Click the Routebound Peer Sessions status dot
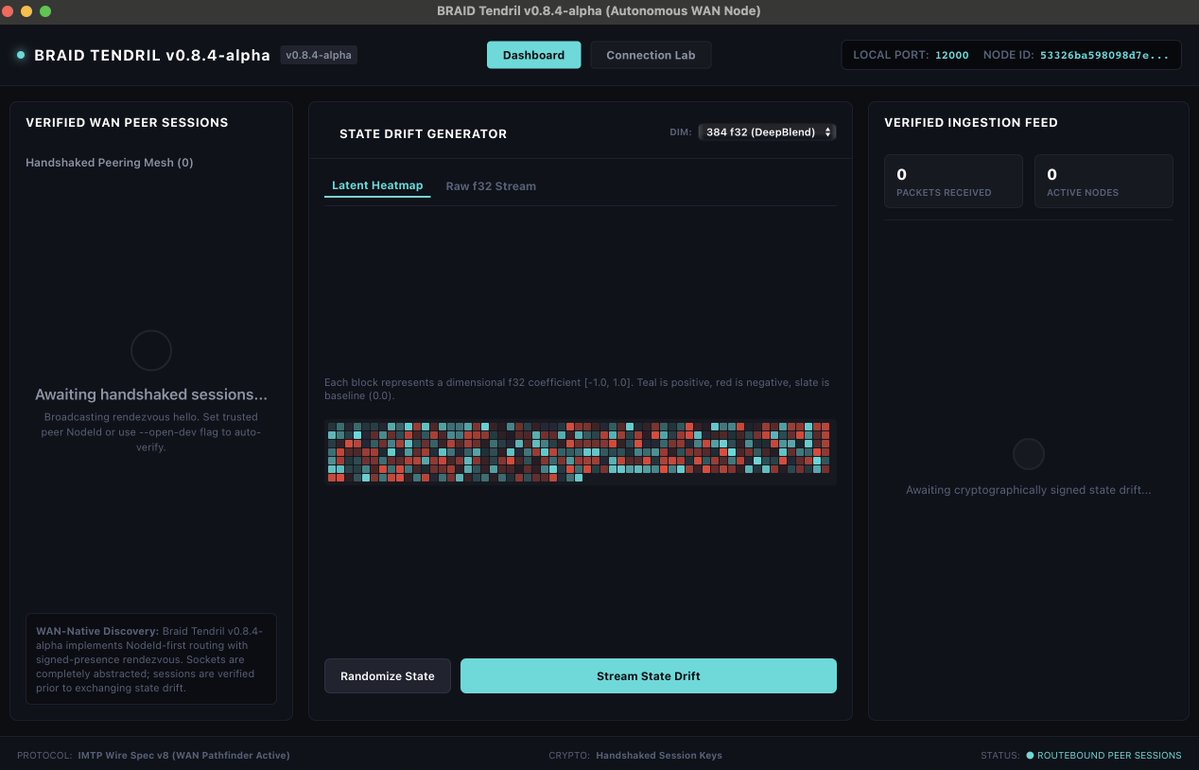1199x770 pixels. click(1030, 755)
